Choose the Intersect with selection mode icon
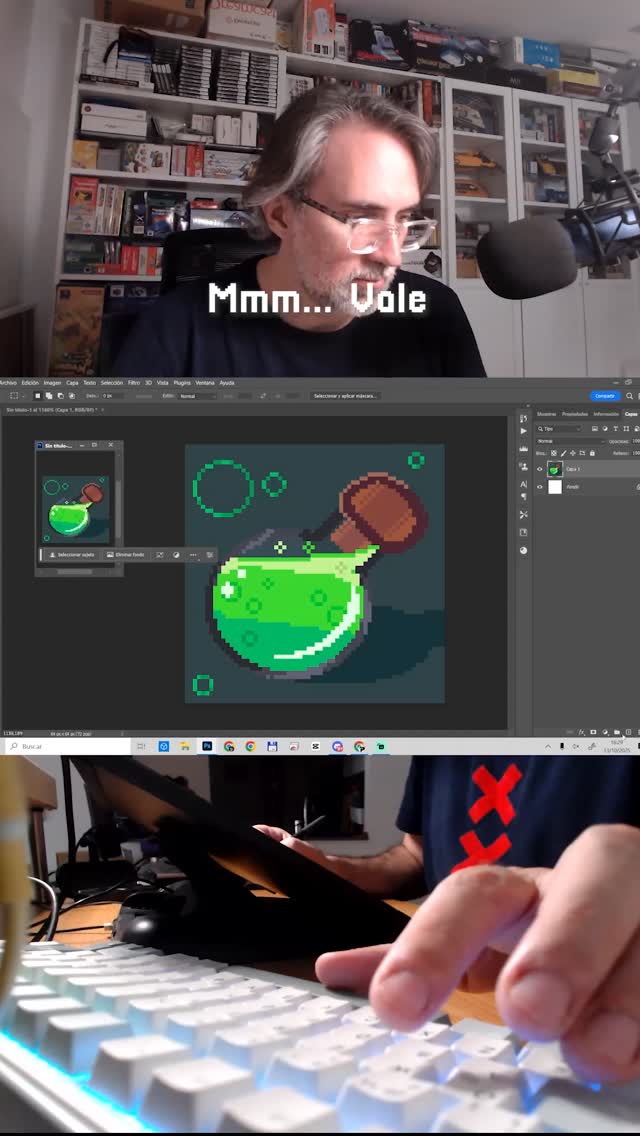Image resolution: width=640 pixels, height=1136 pixels. (72, 396)
